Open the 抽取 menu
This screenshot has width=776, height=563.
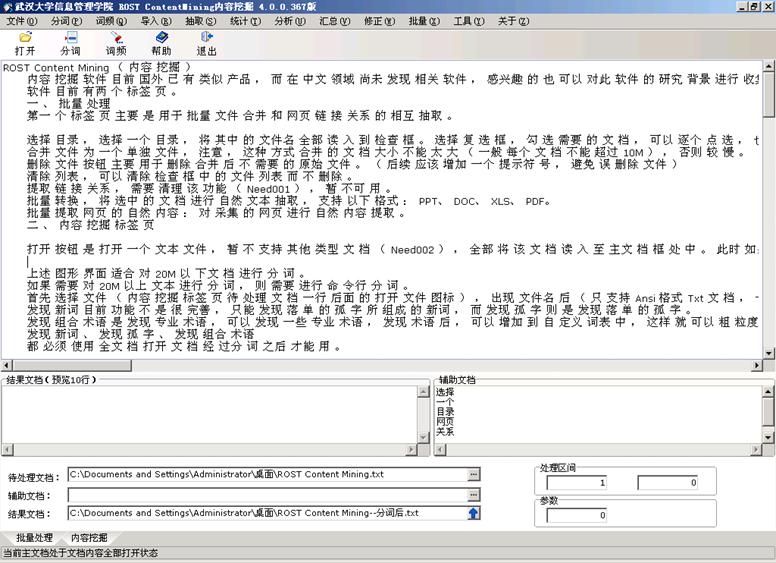click(200, 21)
